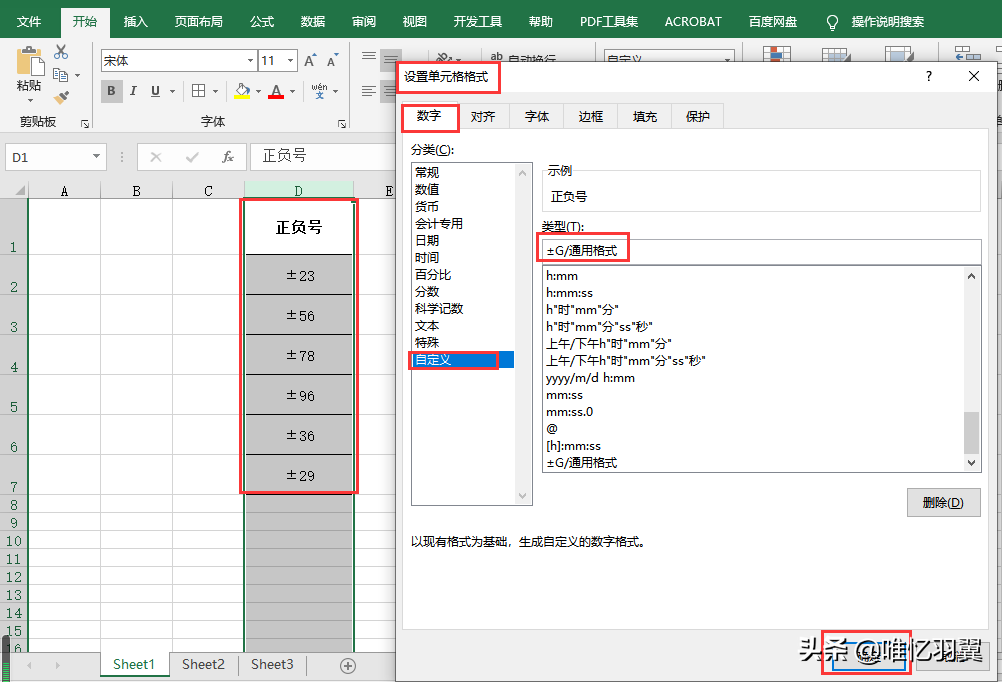Image resolution: width=1002 pixels, height=682 pixels.
Task: Switch to the 插入 ribbon tab
Action: coord(135,22)
